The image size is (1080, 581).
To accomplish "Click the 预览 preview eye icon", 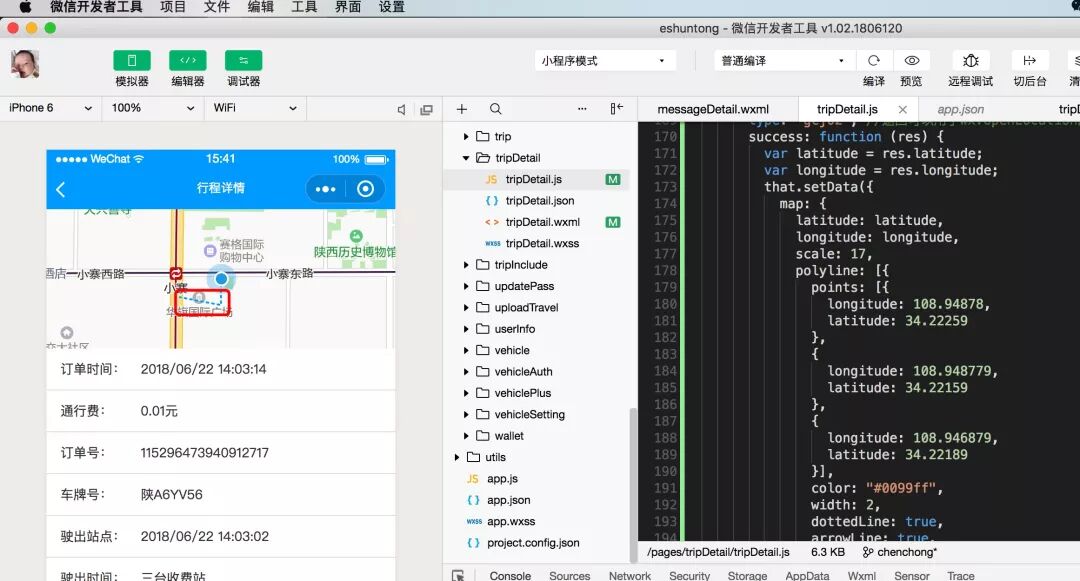I will pos(911,61).
